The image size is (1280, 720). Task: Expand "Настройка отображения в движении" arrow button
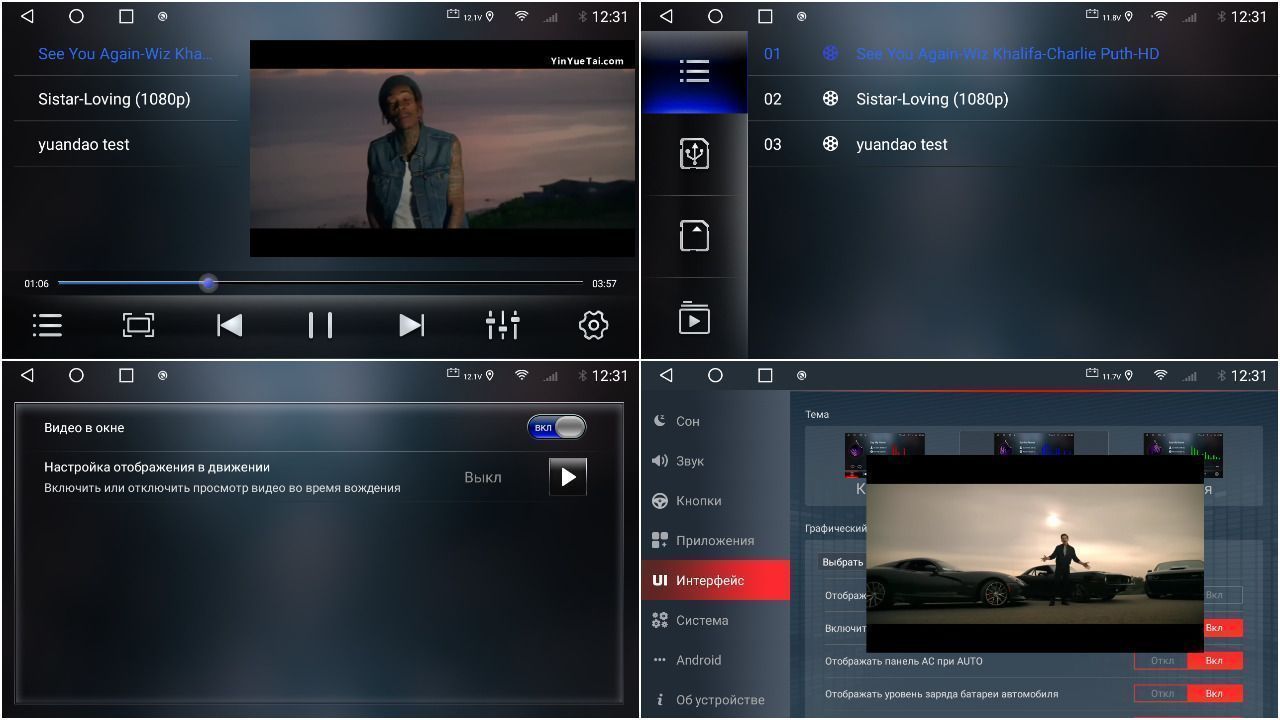pyautogui.click(x=568, y=477)
